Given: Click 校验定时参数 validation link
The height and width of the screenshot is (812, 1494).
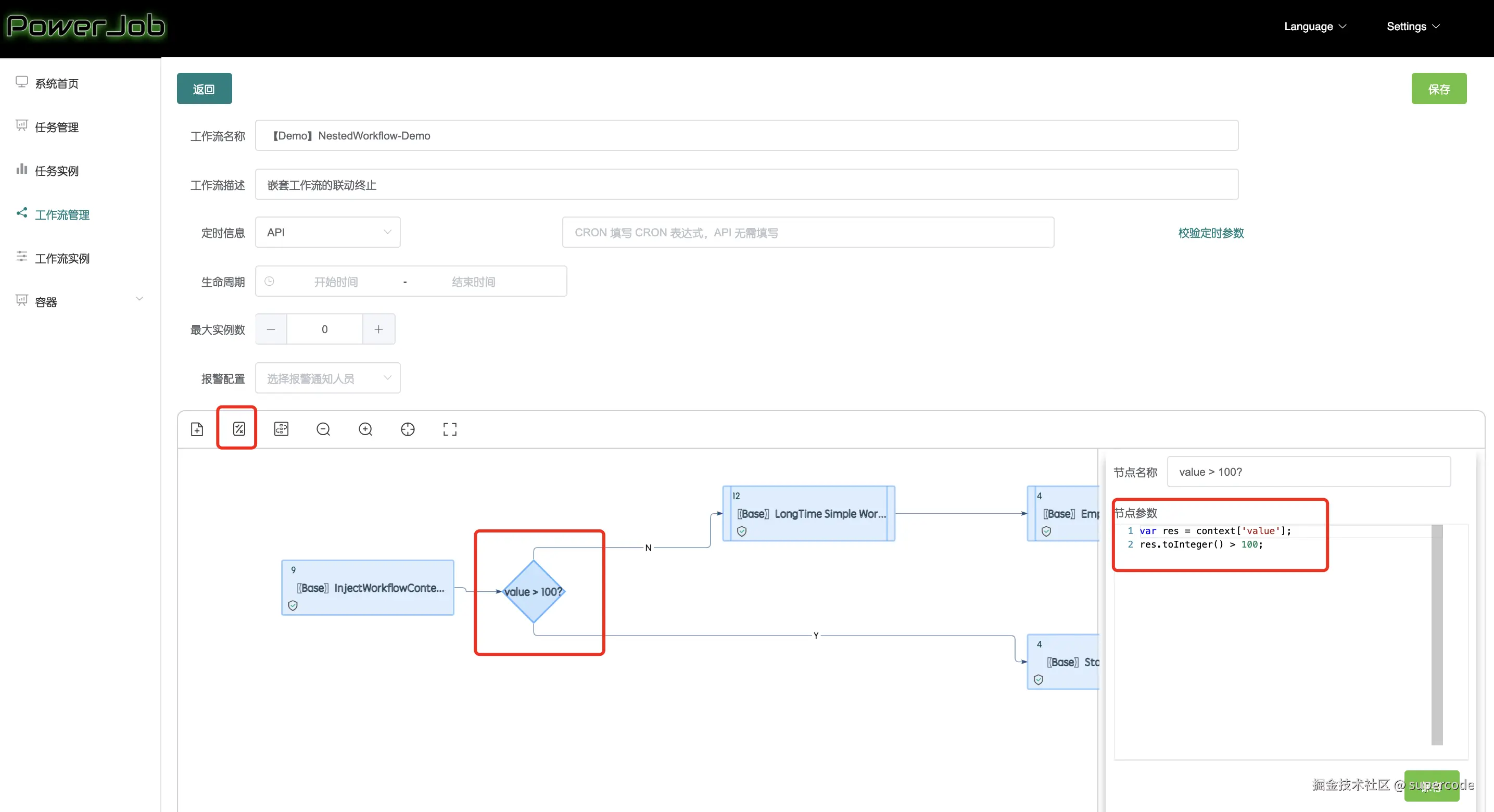Looking at the screenshot, I should pos(1210,233).
